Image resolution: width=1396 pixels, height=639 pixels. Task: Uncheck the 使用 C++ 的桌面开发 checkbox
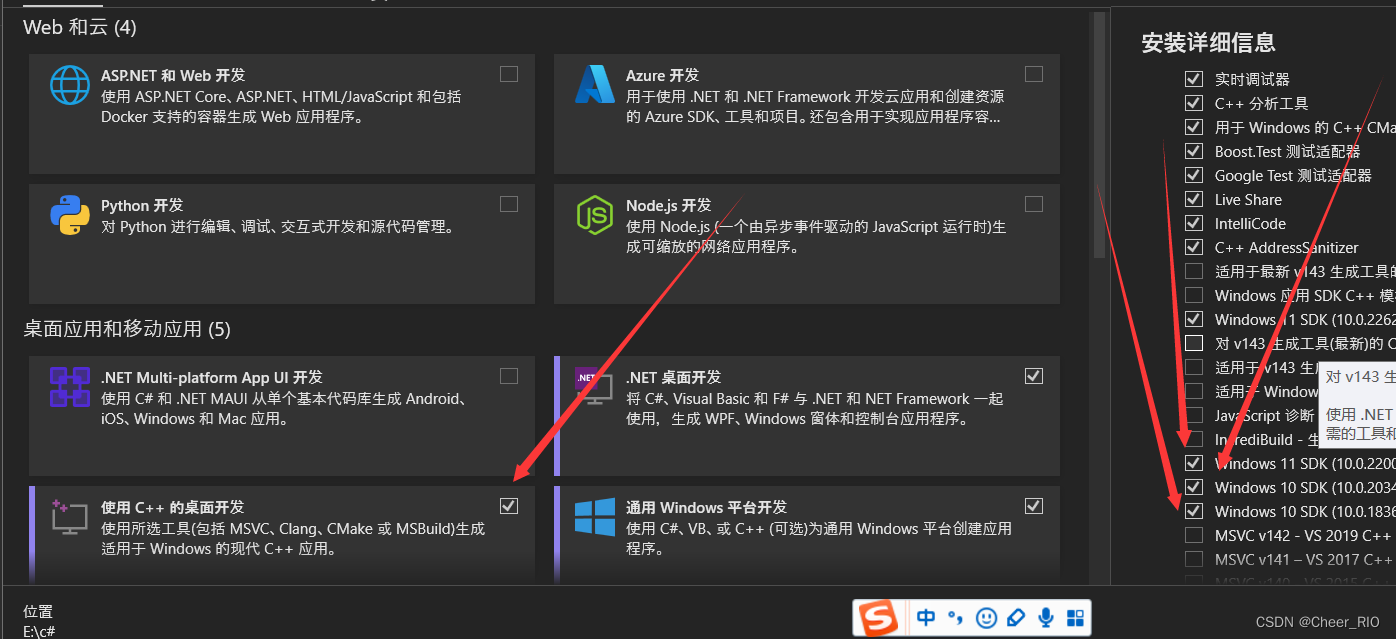pos(509,505)
